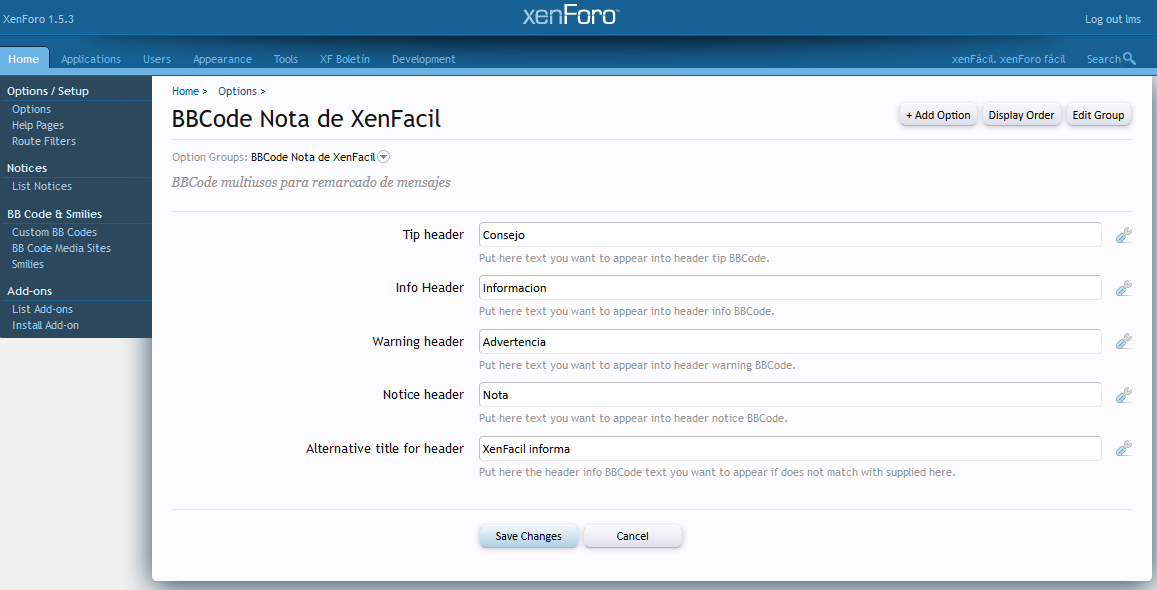Open Help Pages in the sidebar
The image size is (1157, 590).
click(x=38, y=125)
